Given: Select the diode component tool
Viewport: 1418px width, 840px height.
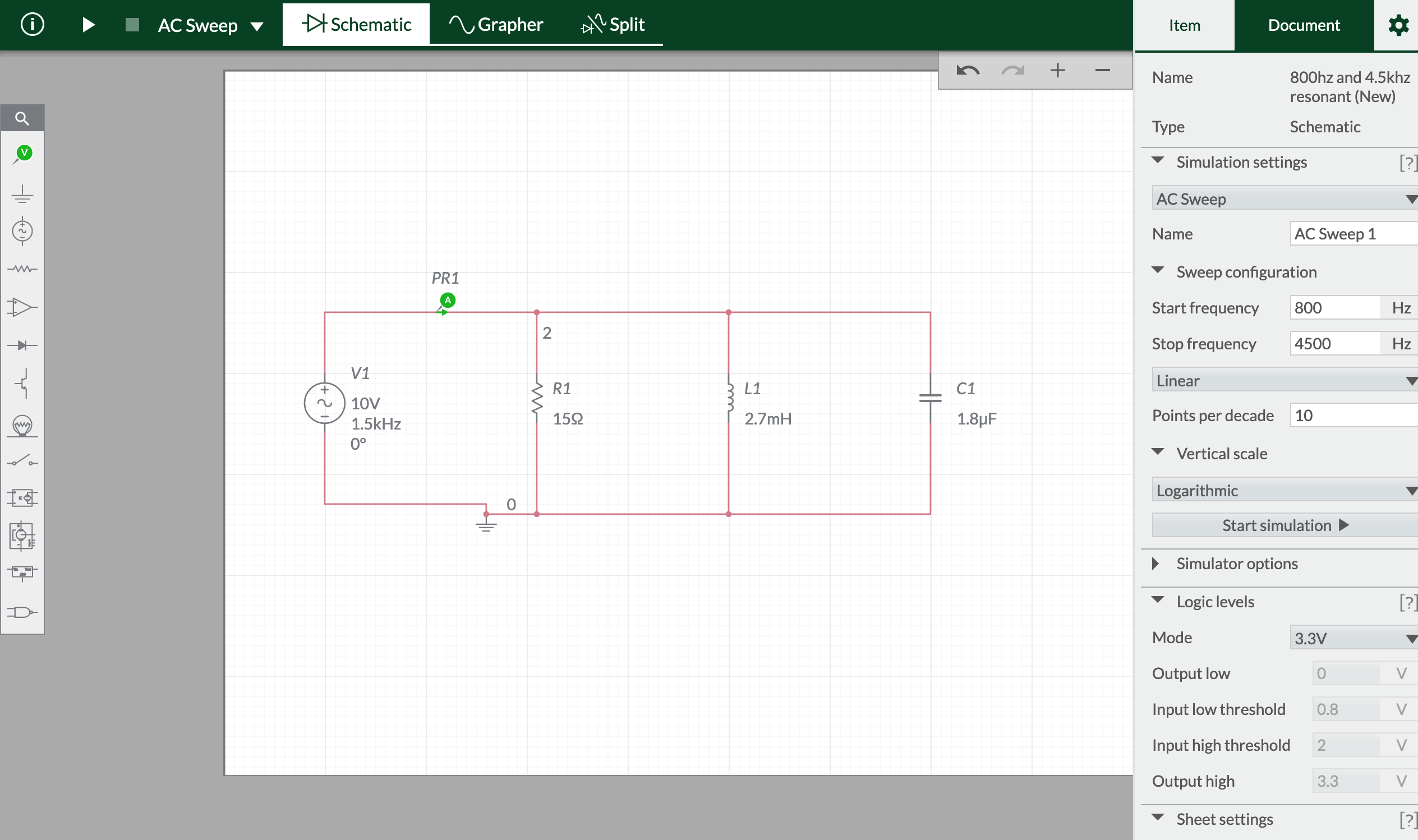Looking at the screenshot, I should click(22, 344).
